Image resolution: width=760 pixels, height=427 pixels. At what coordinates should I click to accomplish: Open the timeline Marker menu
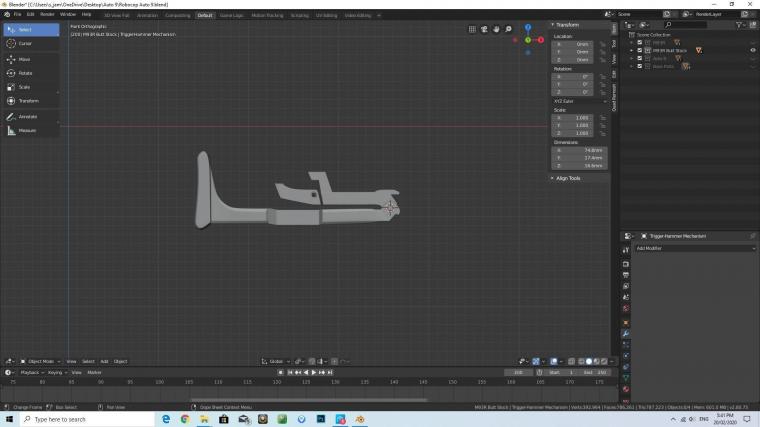(94, 373)
